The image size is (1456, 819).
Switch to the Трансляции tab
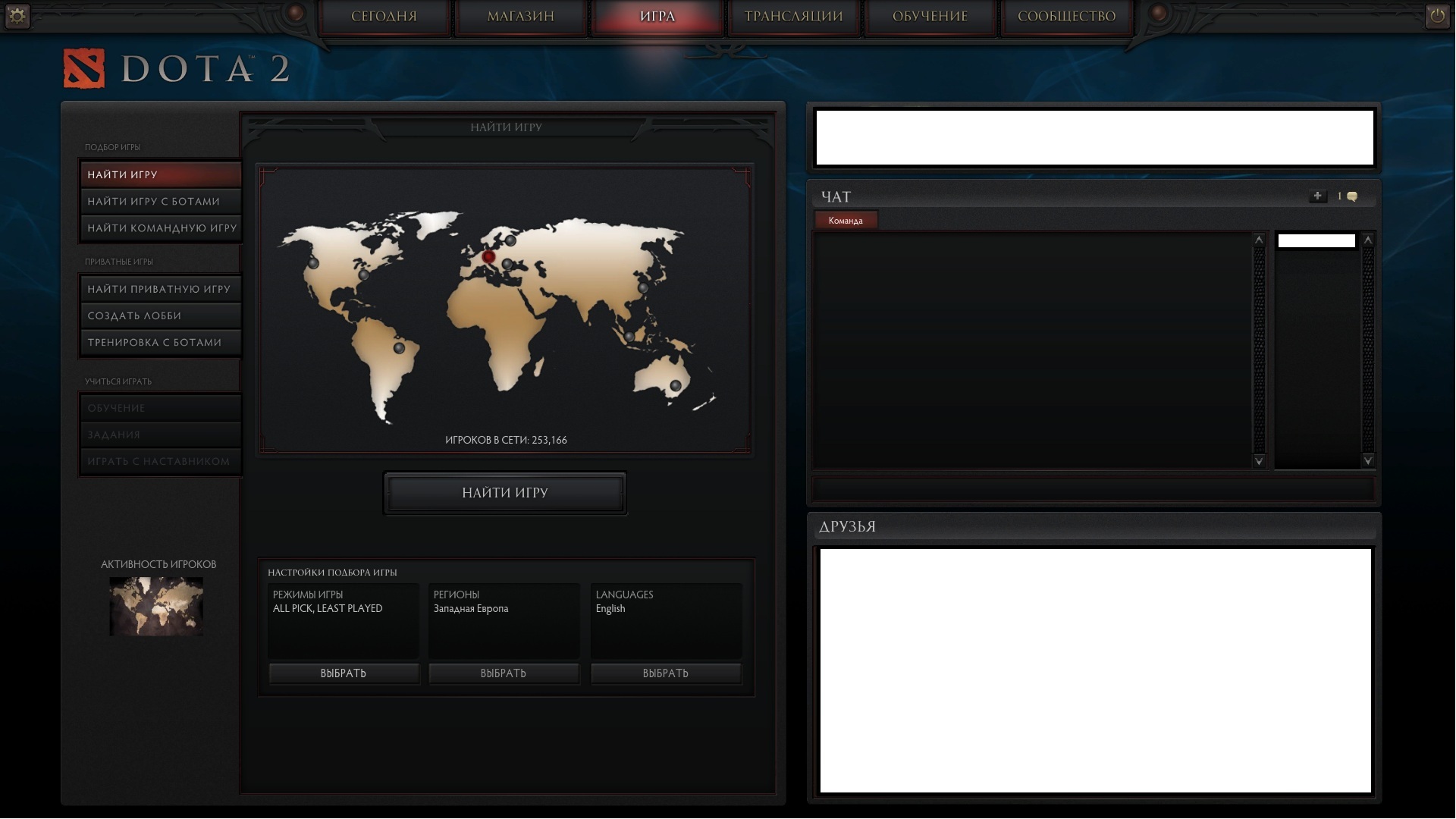(793, 16)
